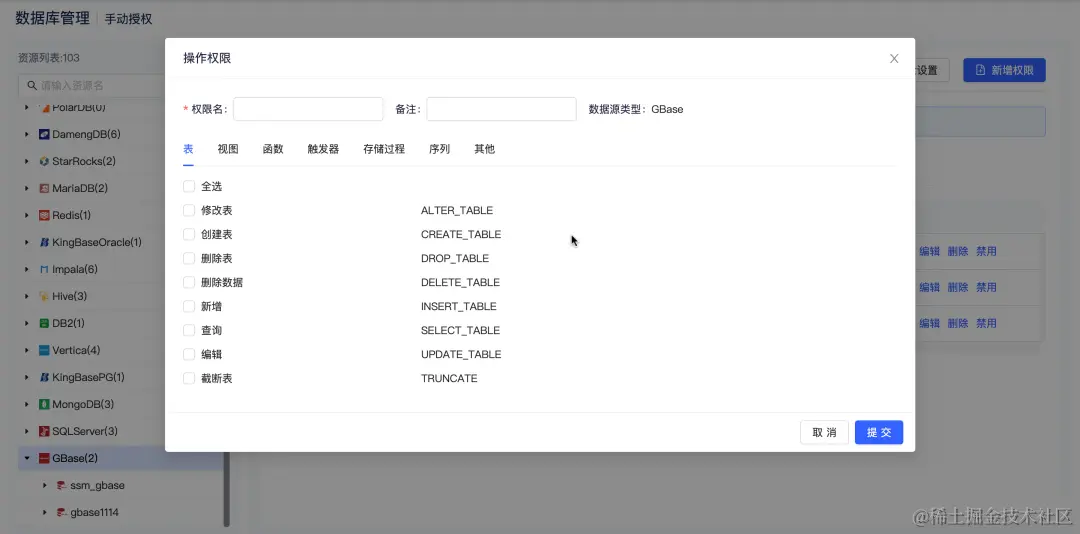Click the resource tree vertical scrollbar

click(227, 489)
